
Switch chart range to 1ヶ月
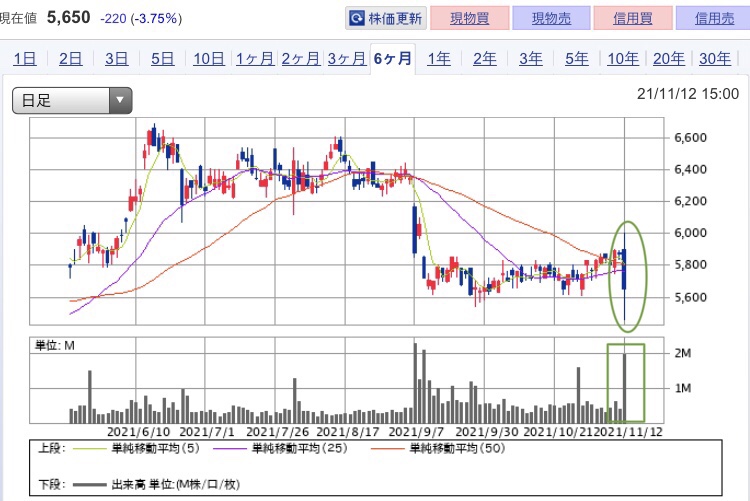254,59
